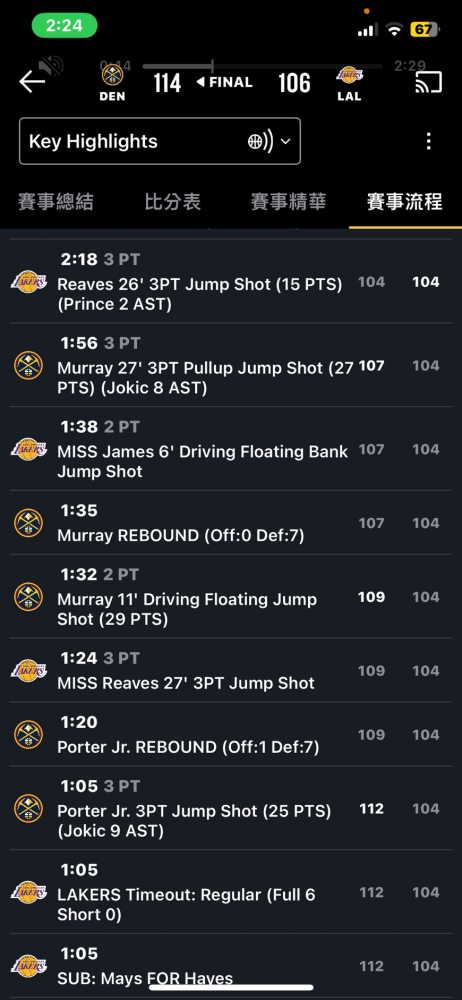Tap the Denver Nuggets logo in the header
Image resolution: width=462 pixels, height=1000 pixels.
point(112,75)
